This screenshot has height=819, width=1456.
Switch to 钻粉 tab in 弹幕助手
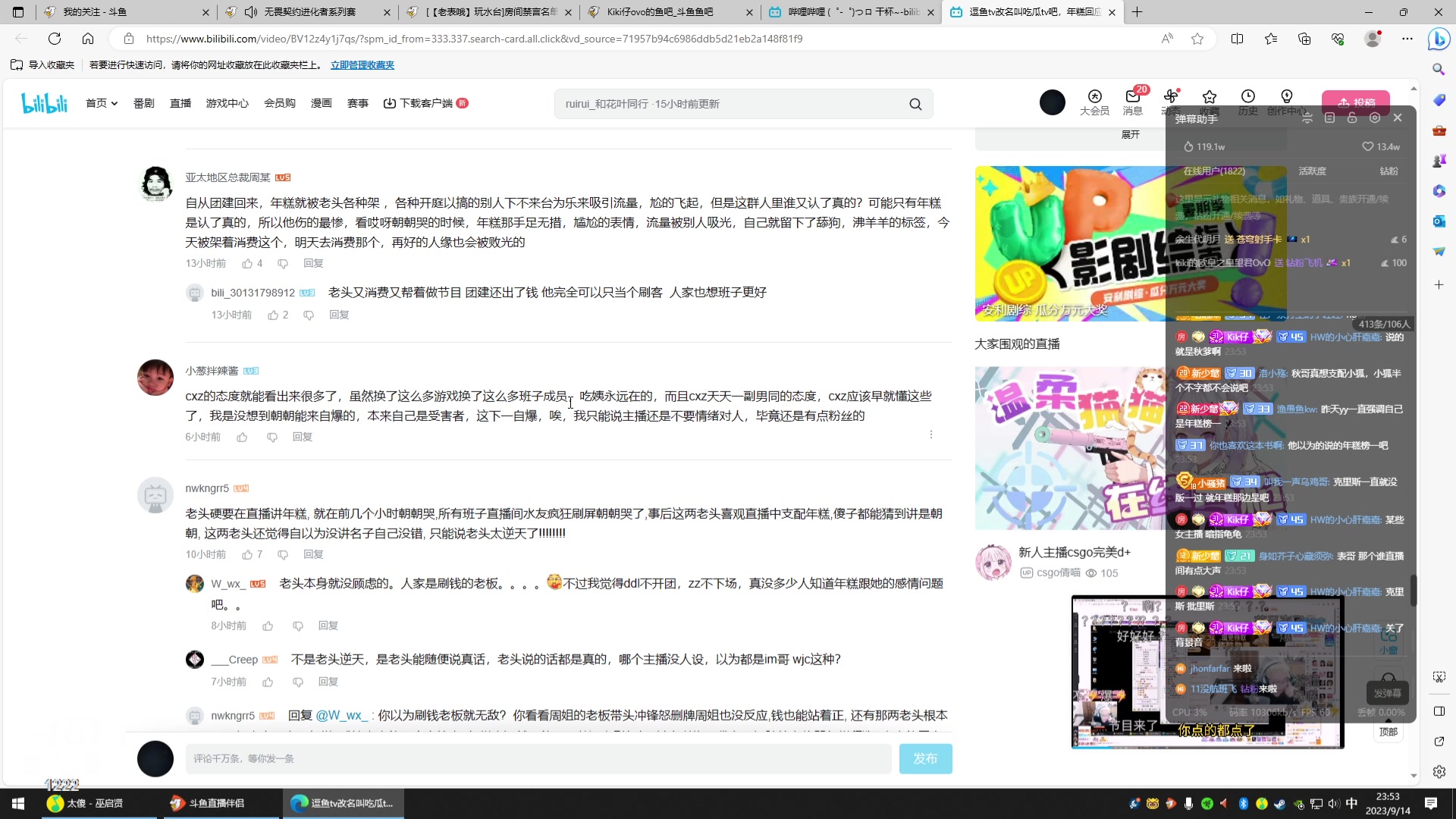[x=1389, y=171]
